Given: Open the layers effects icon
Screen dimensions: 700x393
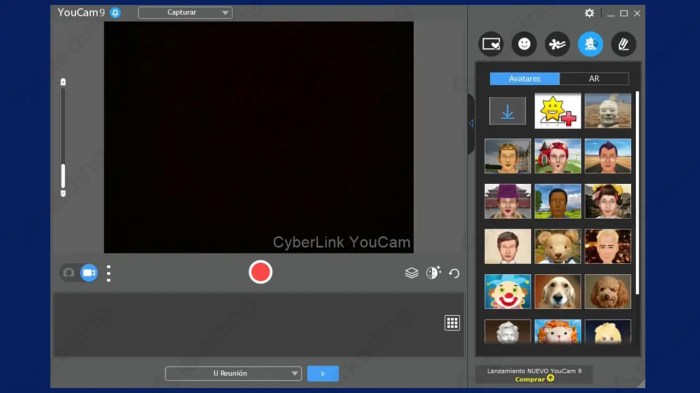Looking at the screenshot, I should coord(412,273).
